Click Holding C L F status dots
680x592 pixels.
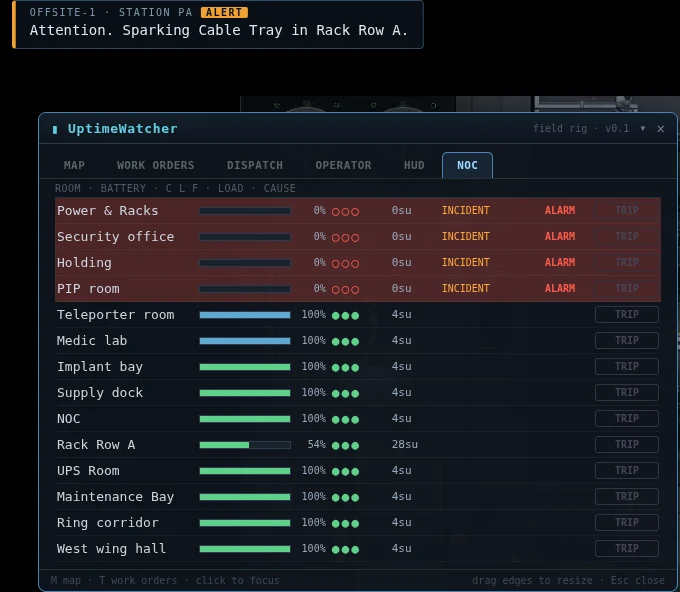point(345,264)
